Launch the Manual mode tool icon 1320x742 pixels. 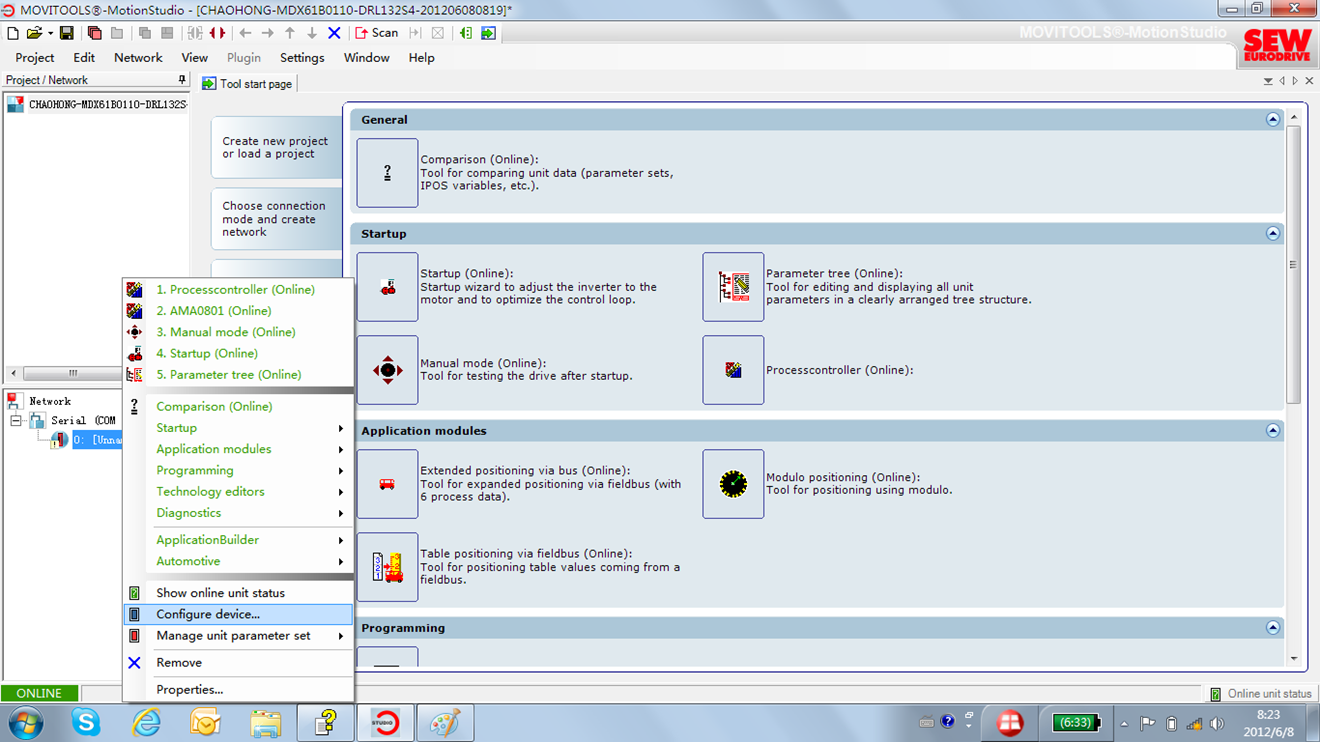point(387,370)
